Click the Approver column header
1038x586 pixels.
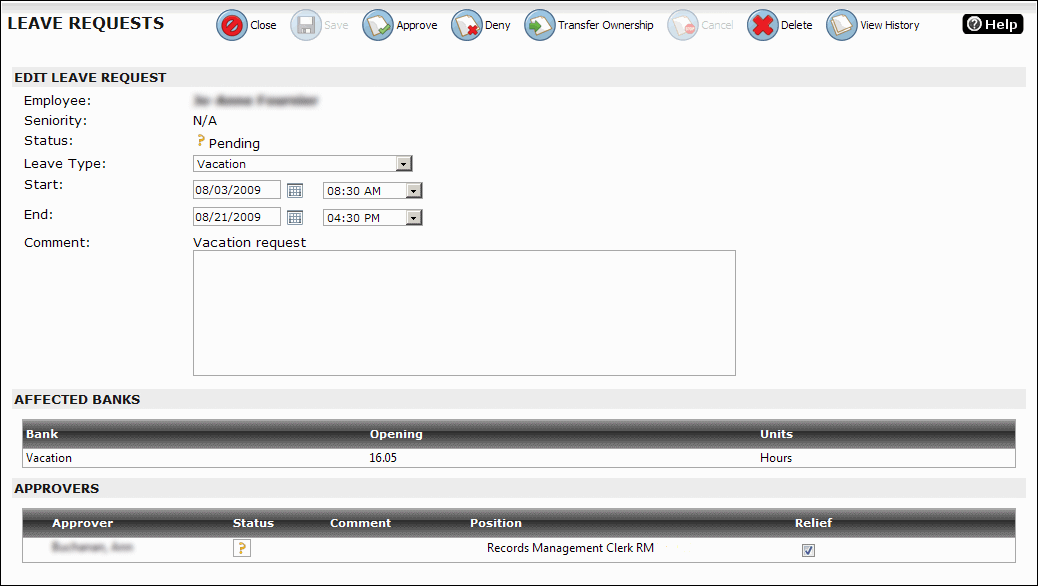[82, 523]
